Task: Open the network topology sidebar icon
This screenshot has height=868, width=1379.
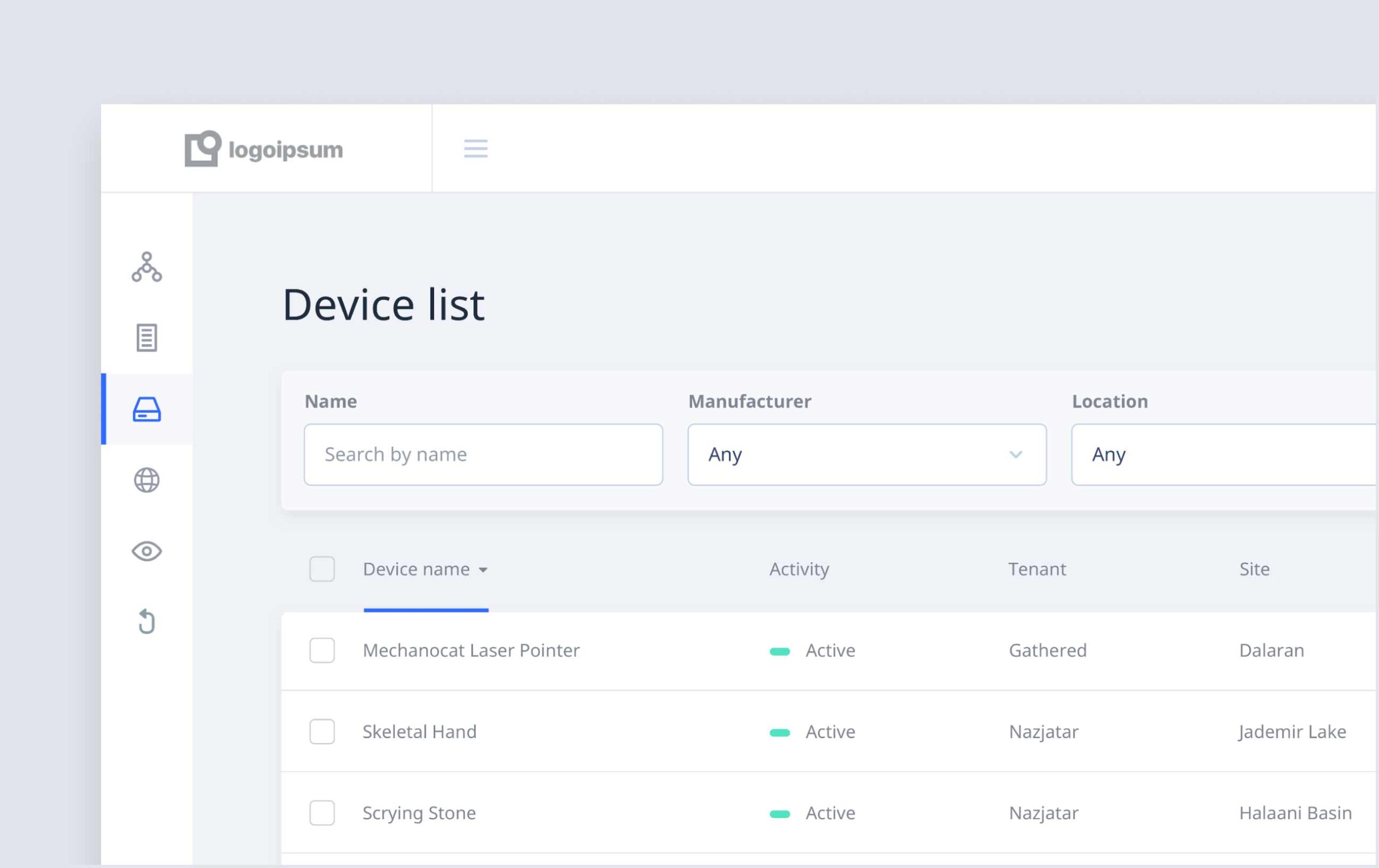Action: coord(147,267)
